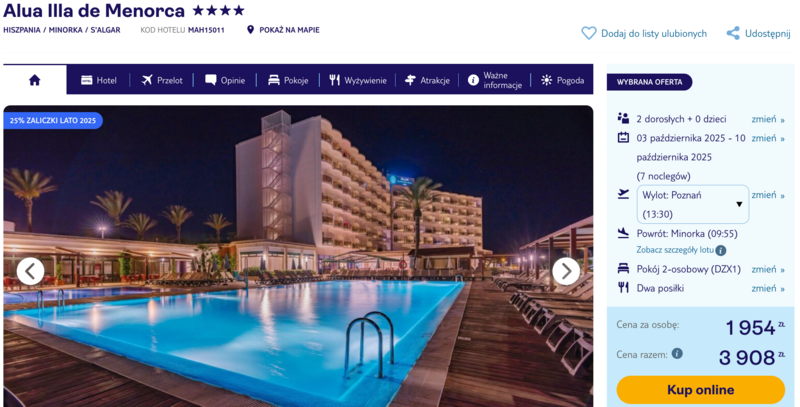Image resolution: width=800 pixels, height=407 pixels.
Task: Show next photo with right arrow
Action: pyautogui.click(x=566, y=271)
